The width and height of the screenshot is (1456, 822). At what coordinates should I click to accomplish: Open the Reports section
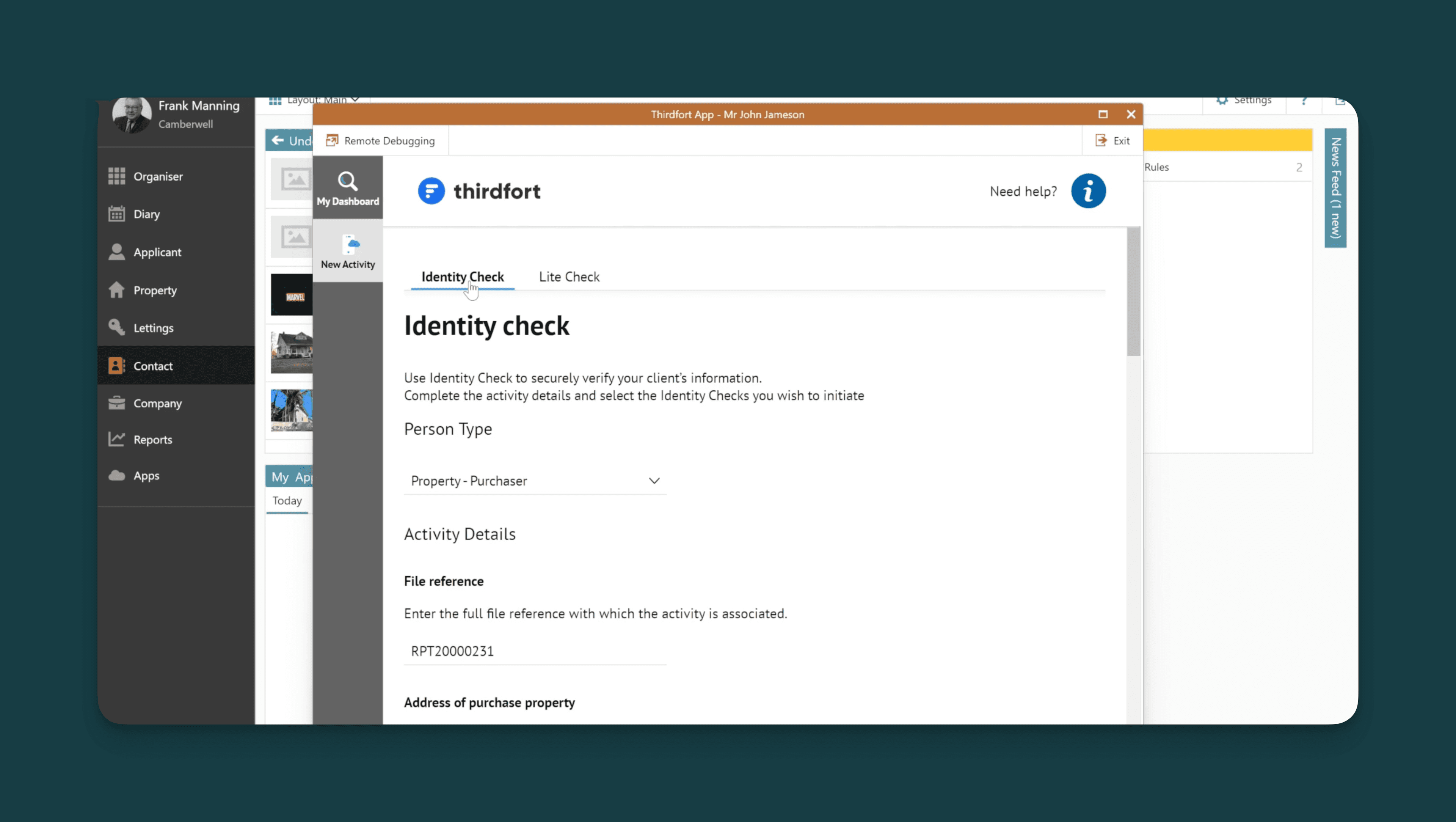176,439
